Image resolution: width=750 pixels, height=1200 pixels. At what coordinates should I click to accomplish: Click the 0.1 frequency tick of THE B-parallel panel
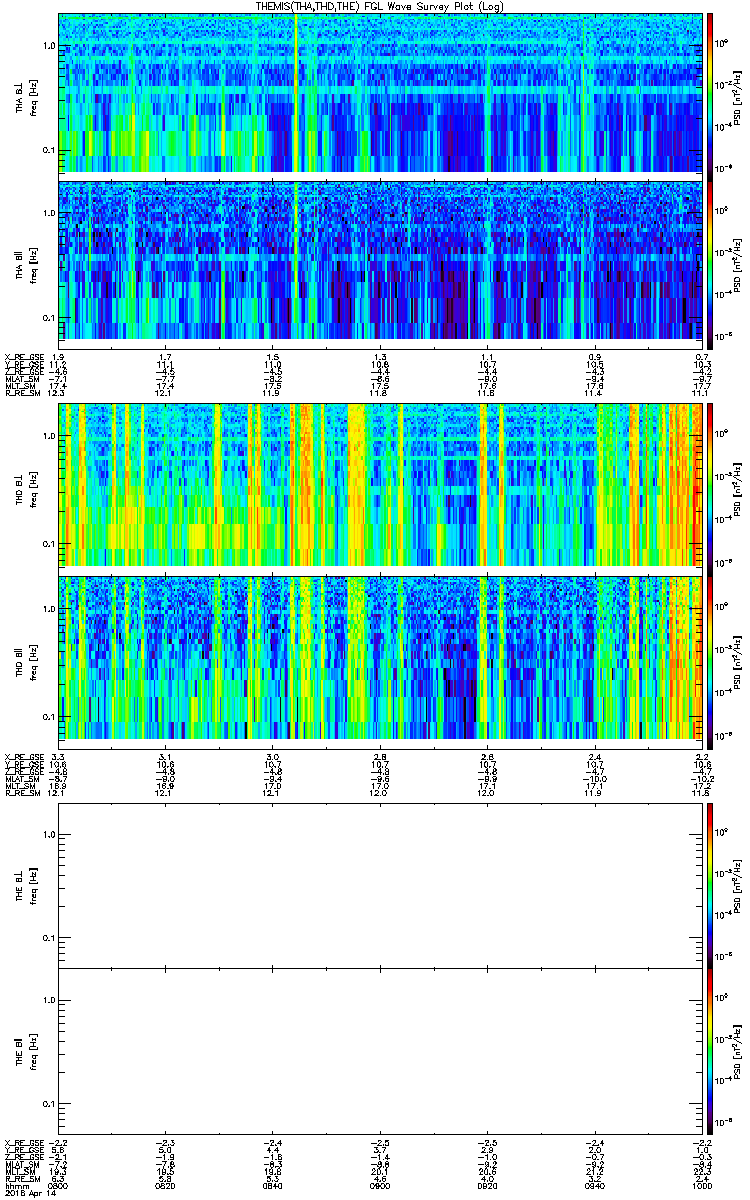pyautogui.click(x=48, y=1103)
